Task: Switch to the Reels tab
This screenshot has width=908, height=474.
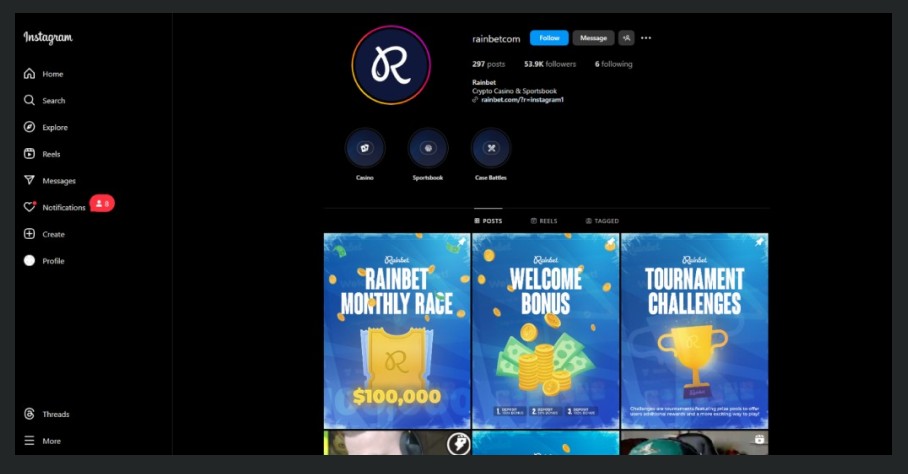Action: tap(544, 221)
